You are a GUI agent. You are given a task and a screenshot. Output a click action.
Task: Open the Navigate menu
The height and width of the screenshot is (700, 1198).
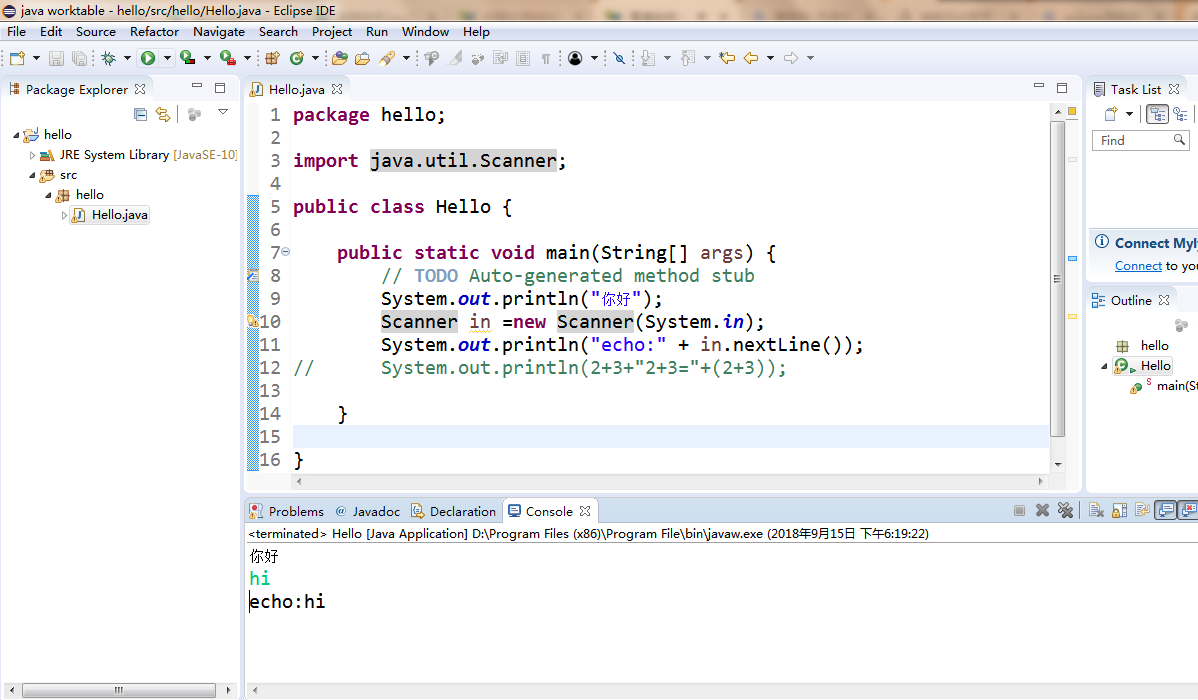point(219,31)
